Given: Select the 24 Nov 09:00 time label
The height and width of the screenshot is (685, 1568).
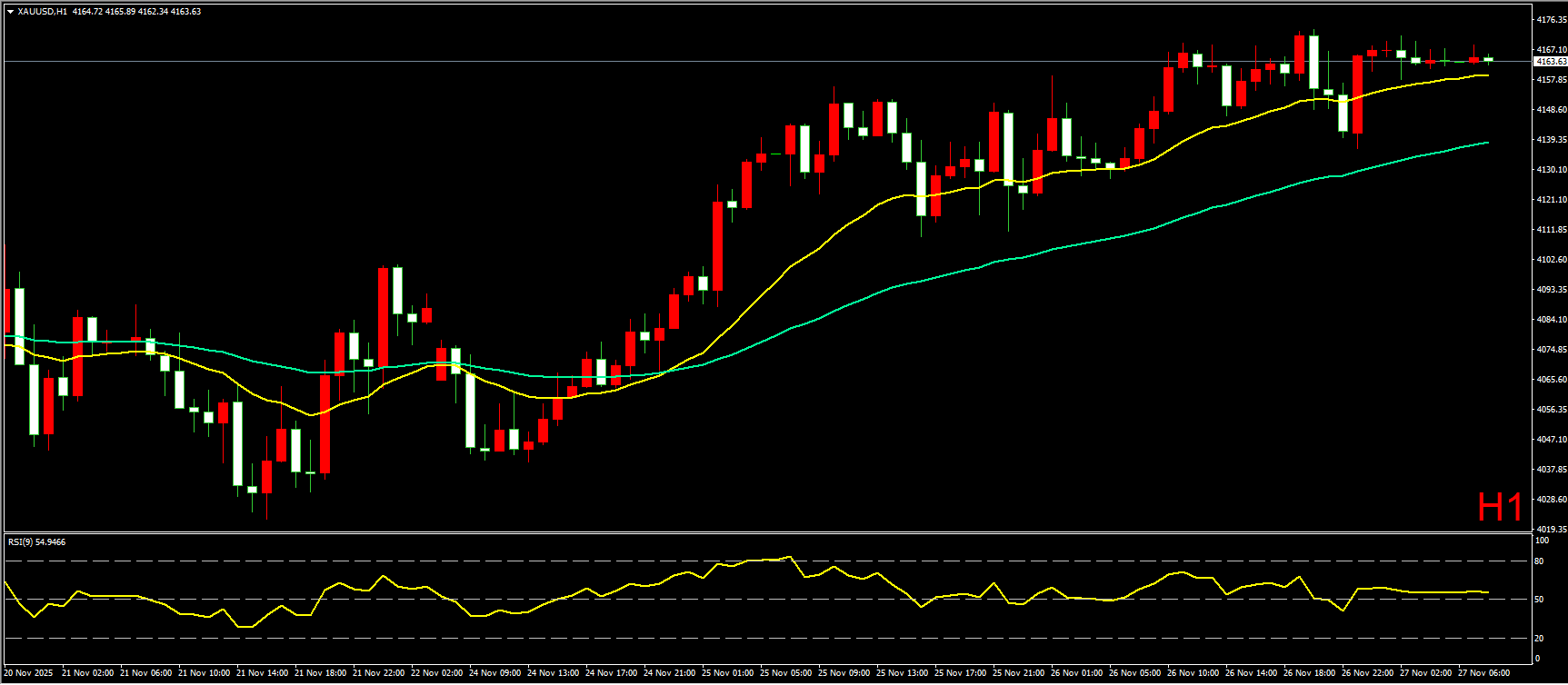Looking at the screenshot, I should click(x=495, y=673).
